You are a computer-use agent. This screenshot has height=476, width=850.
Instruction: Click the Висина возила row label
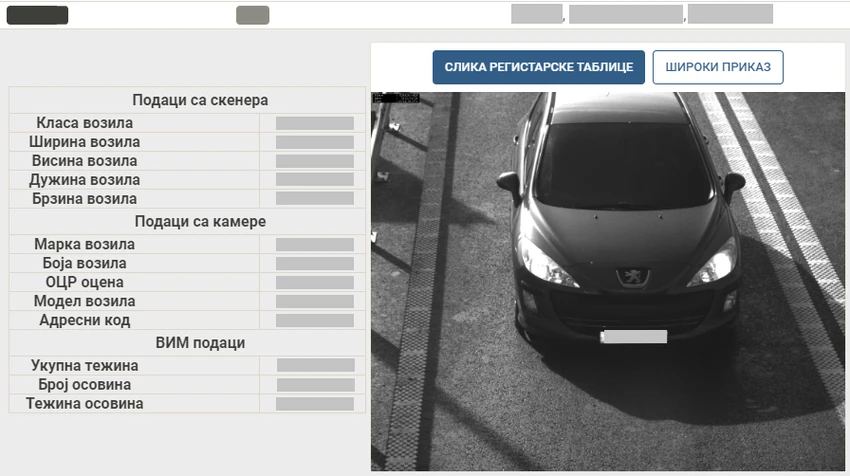(x=85, y=161)
